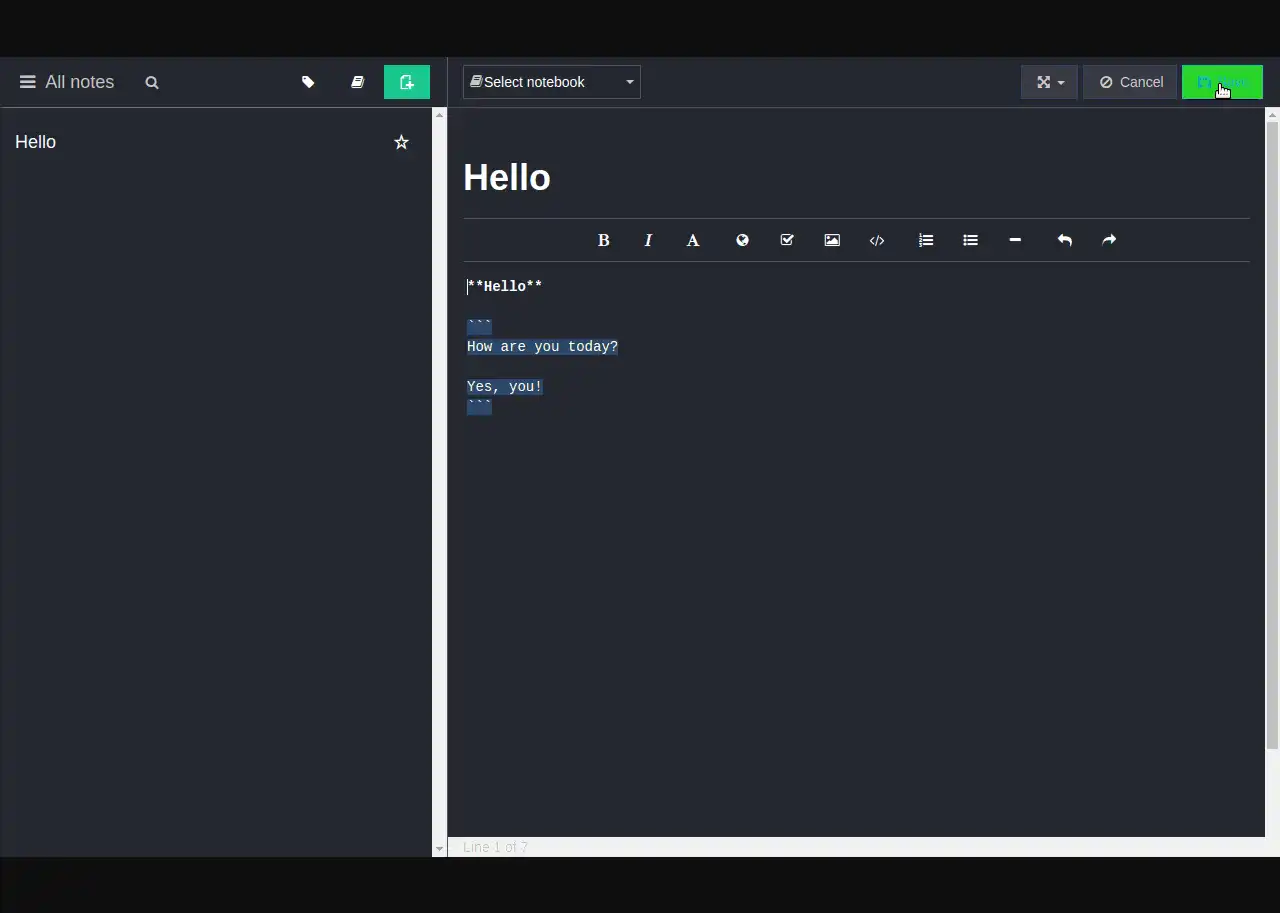Click the notes list scrollbar up arrow

439,114
